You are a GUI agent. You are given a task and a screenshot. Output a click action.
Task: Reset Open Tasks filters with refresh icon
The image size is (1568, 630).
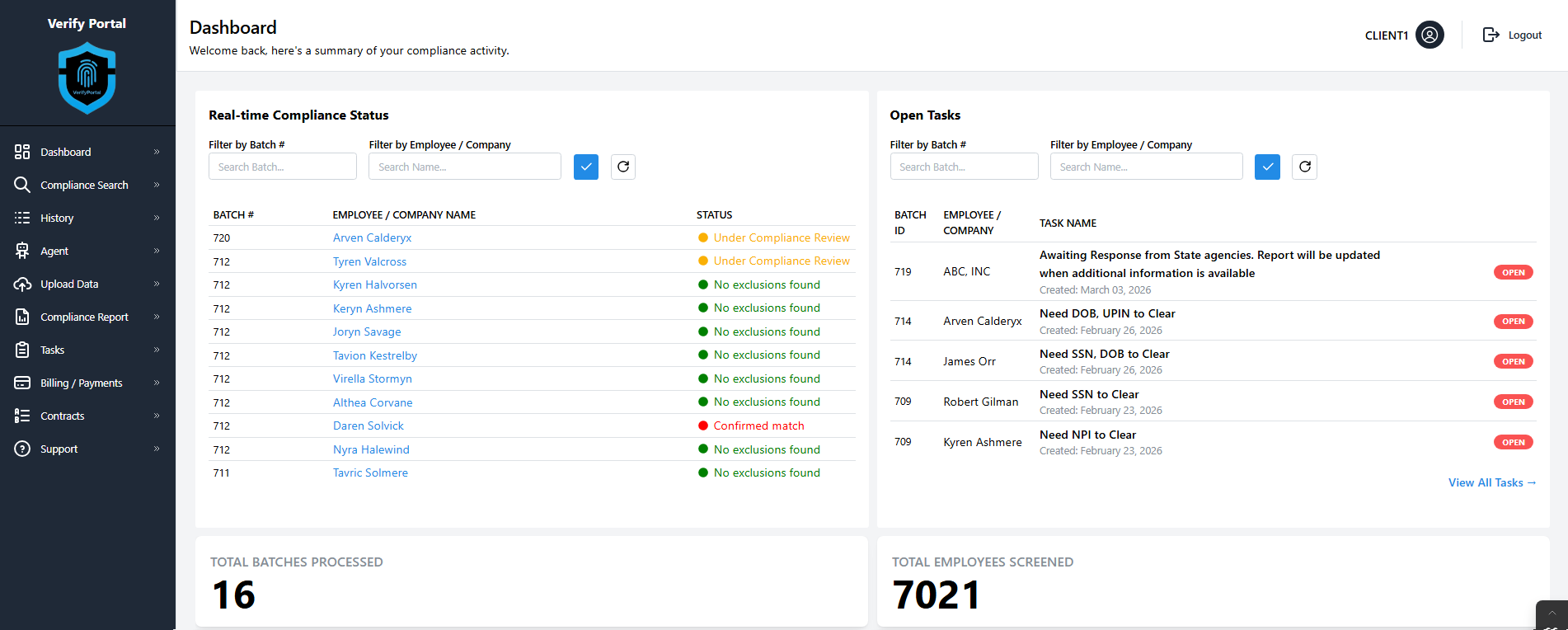(x=1304, y=167)
